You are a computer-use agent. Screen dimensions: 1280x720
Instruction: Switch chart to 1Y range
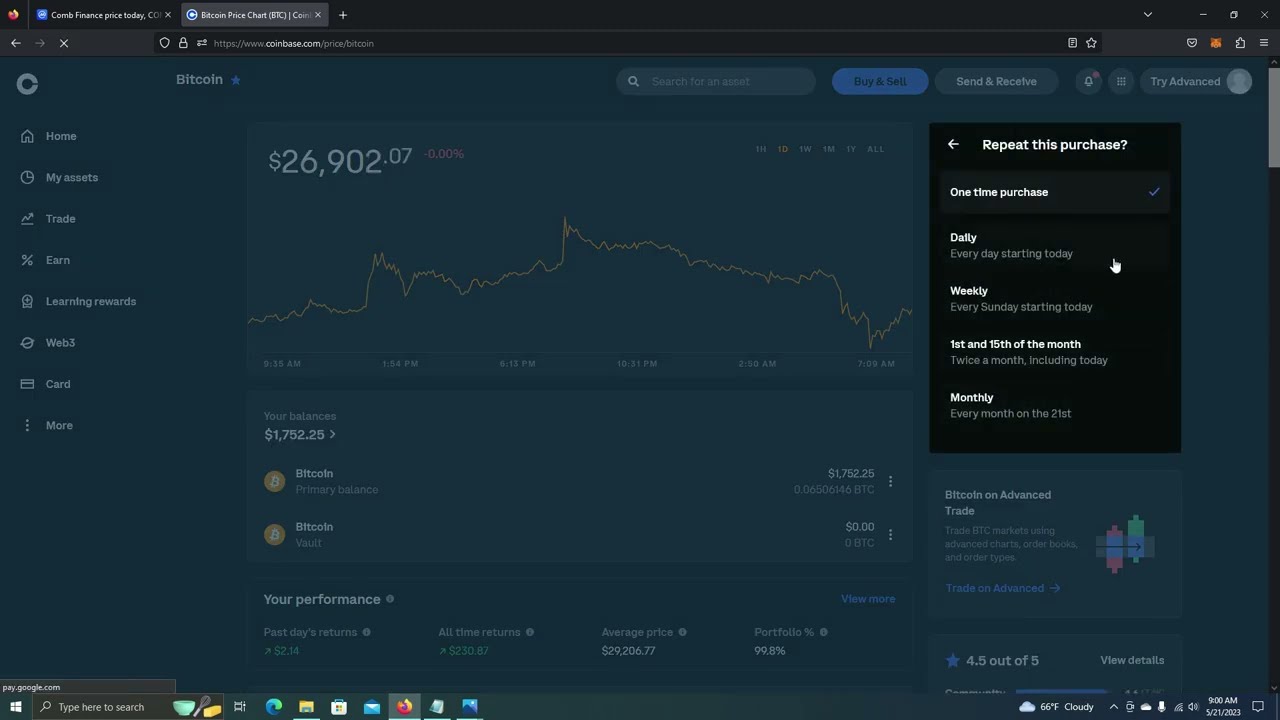point(851,149)
